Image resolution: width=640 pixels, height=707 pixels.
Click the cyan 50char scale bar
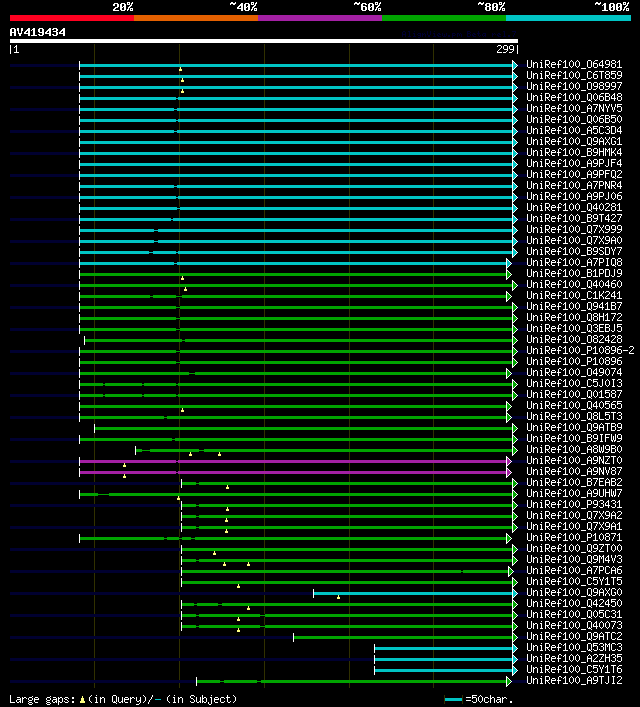click(453, 700)
